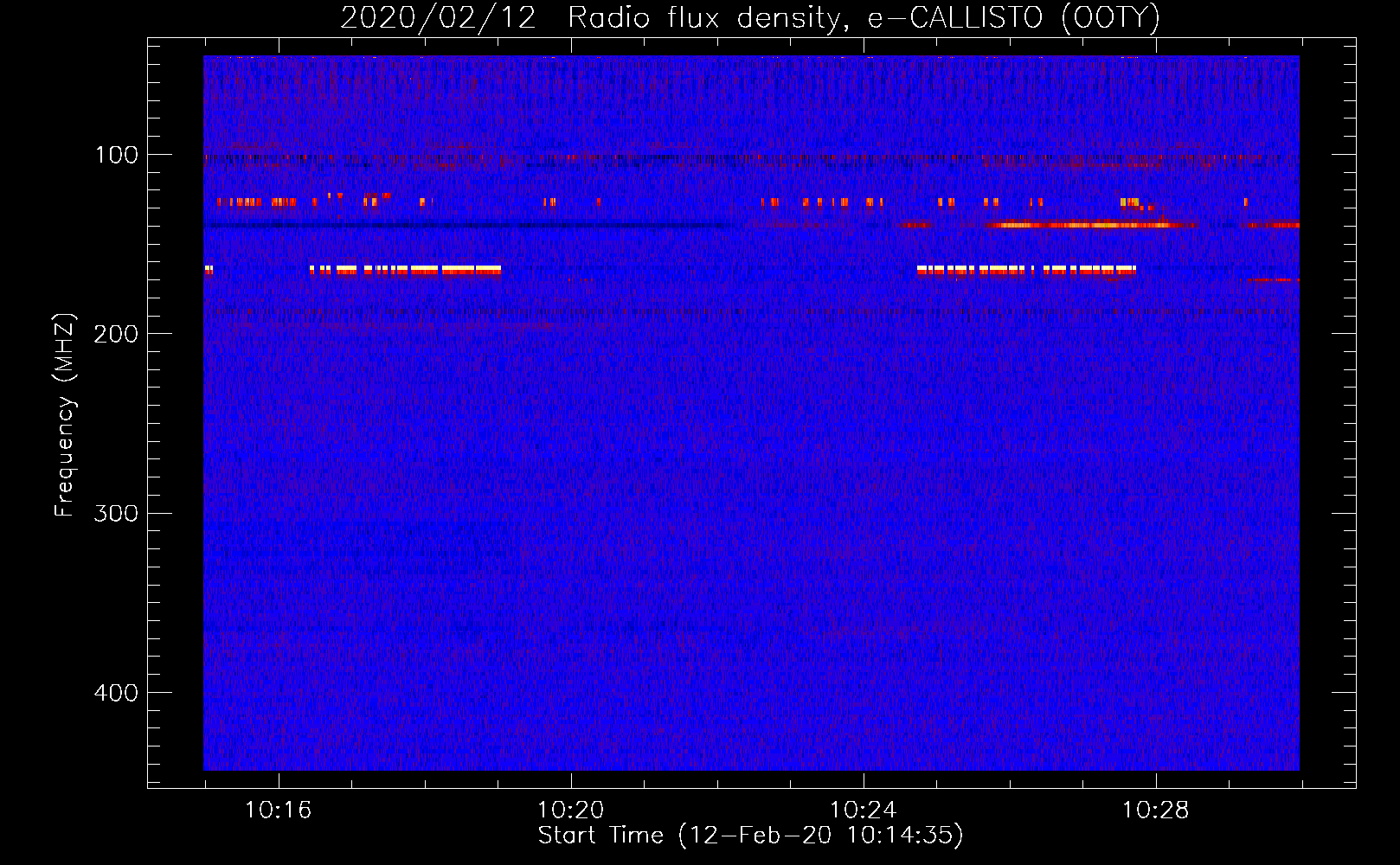Viewport: 1400px width, 865px height.
Task: Click the 10:28 time tick label
Action: point(1156,811)
